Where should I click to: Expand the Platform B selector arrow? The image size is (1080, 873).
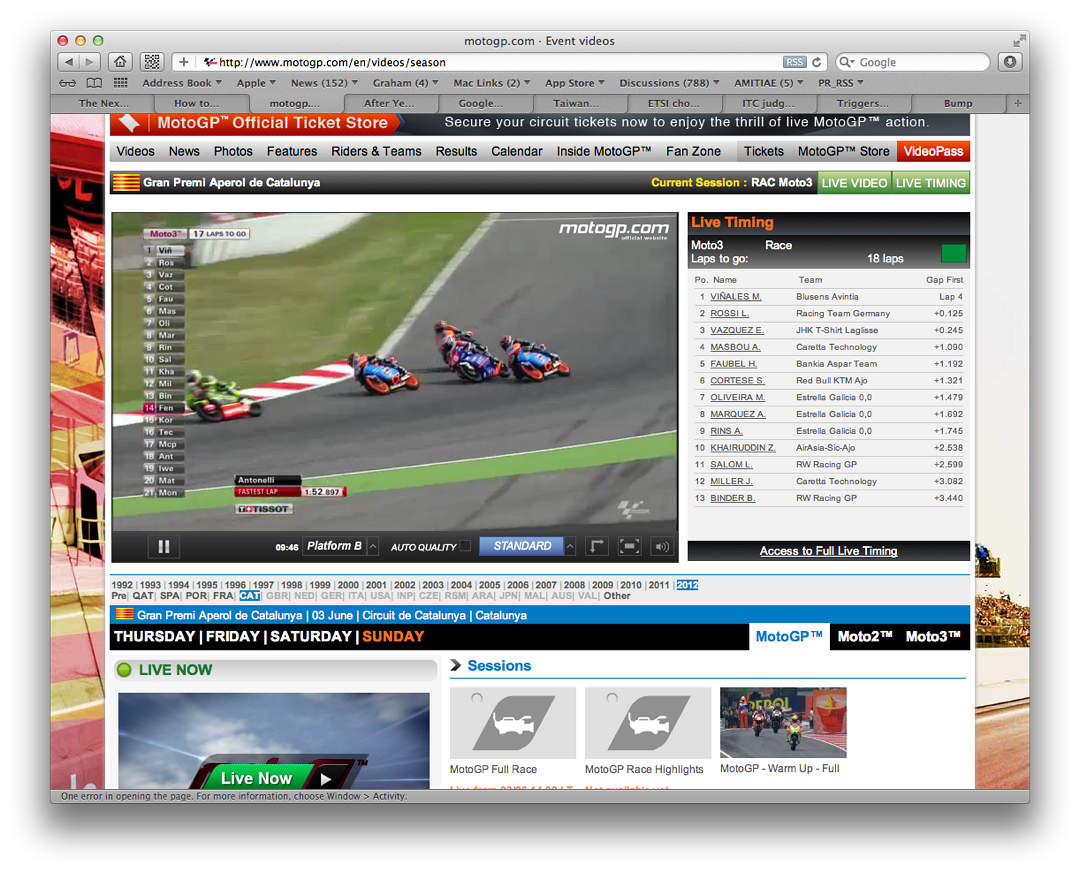tap(373, 546)
